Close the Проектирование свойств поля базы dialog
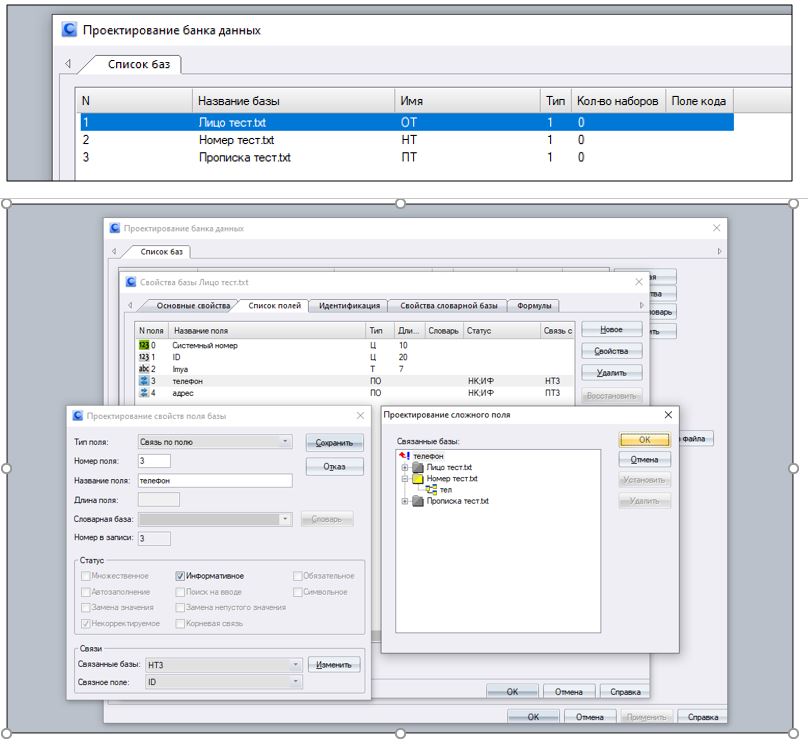 360,415
